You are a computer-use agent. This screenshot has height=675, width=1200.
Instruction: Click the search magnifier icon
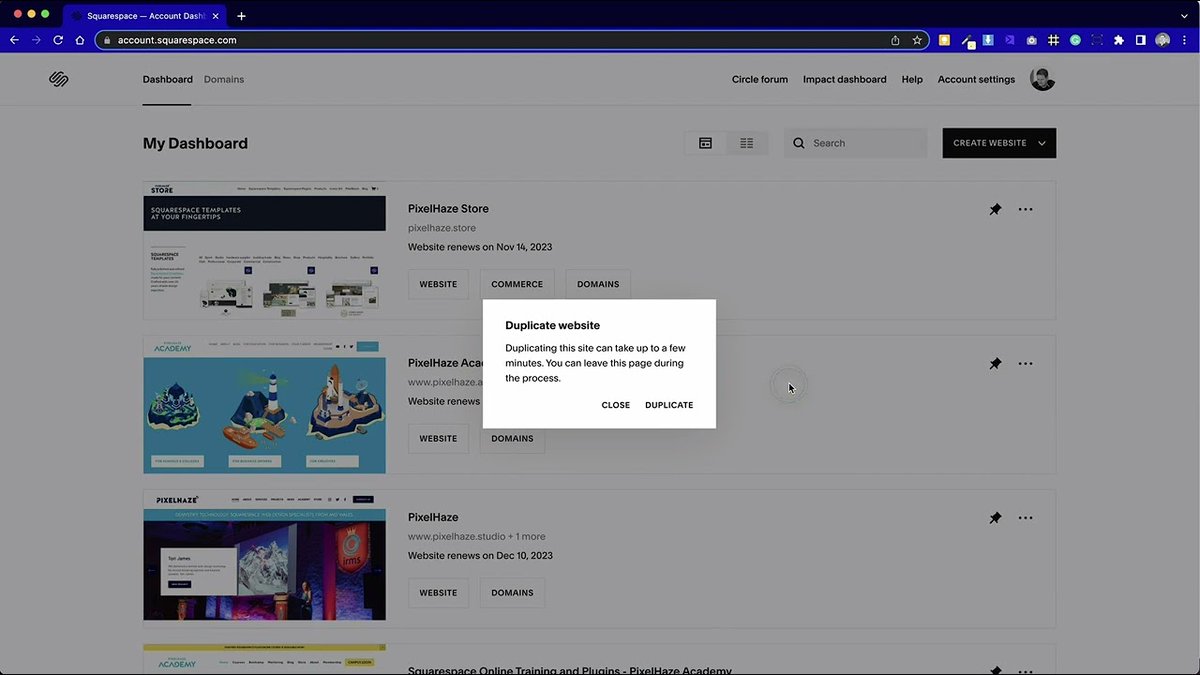[799, 143]
